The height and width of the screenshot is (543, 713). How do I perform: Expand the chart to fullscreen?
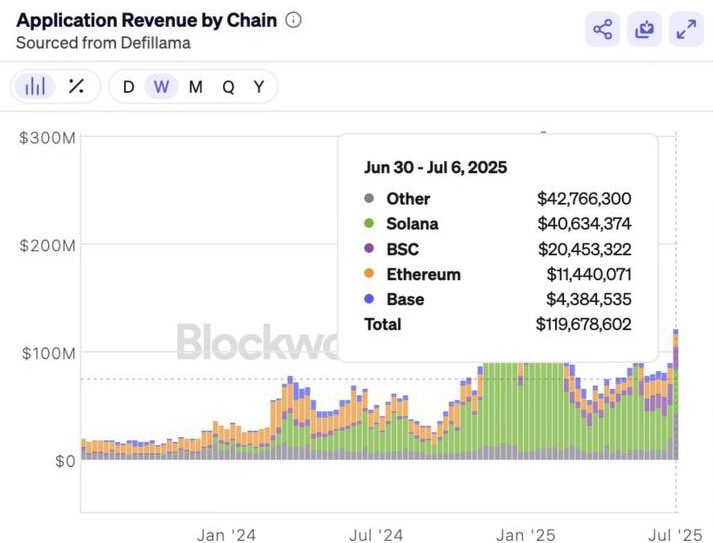[x=687, y=30]
